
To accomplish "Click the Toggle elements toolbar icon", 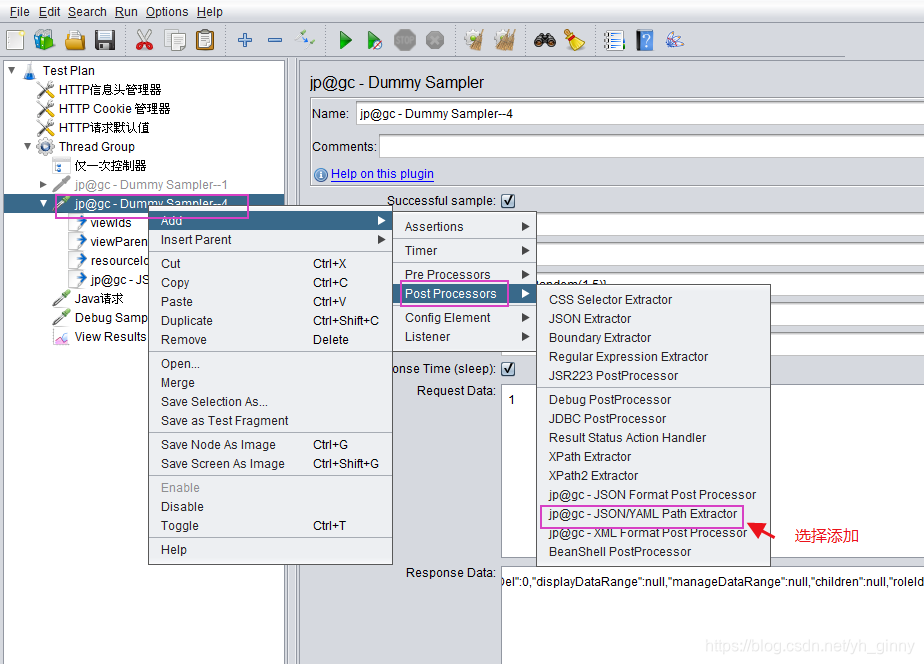I will 305,40.
